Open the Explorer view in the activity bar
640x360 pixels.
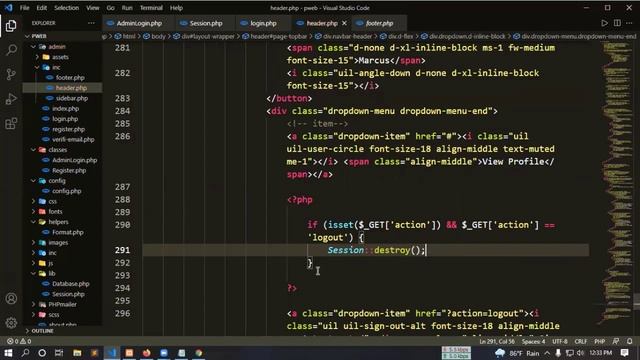[x=11, y=26]
